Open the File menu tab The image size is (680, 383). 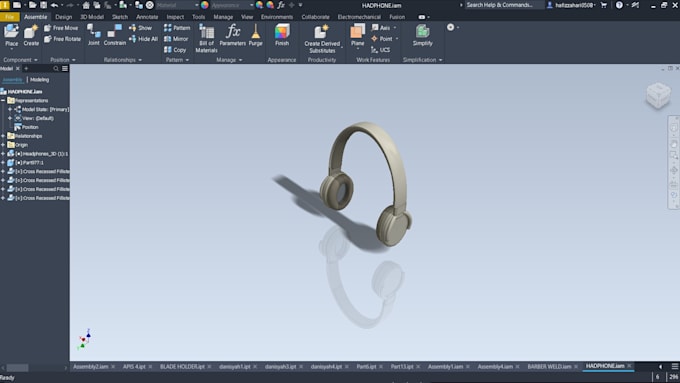[x=10, y=17]
